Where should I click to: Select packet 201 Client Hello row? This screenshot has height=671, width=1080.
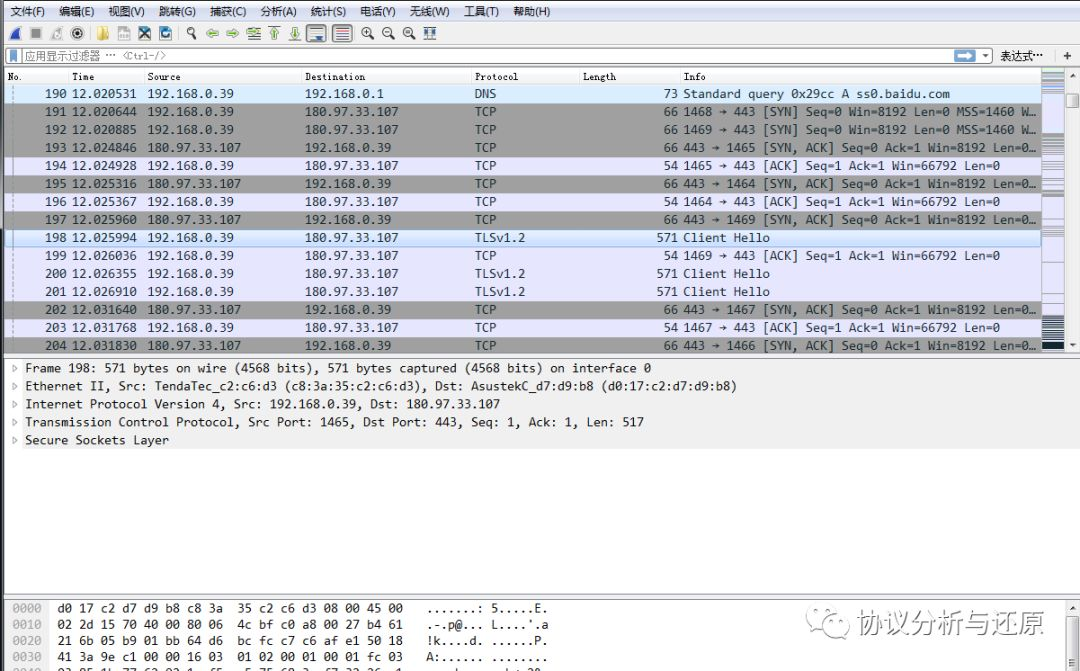point(523,291)
